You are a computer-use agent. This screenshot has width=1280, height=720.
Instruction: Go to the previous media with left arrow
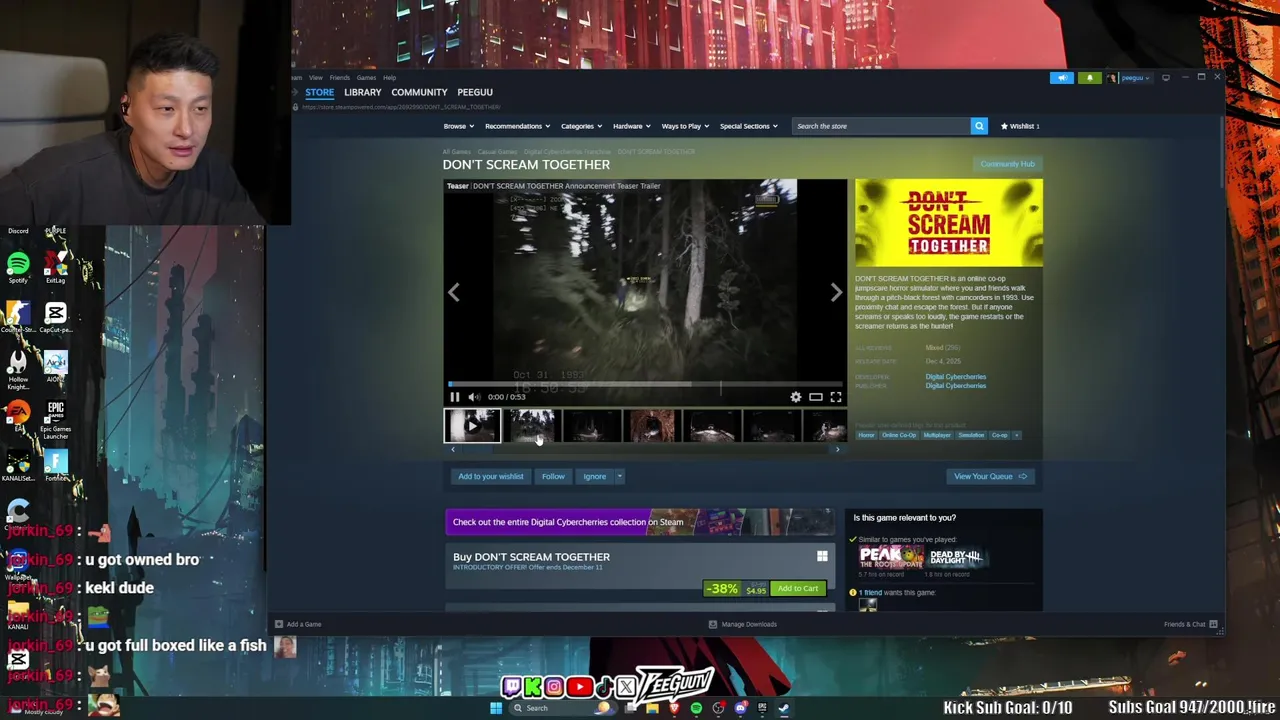(x=453, y=292)
